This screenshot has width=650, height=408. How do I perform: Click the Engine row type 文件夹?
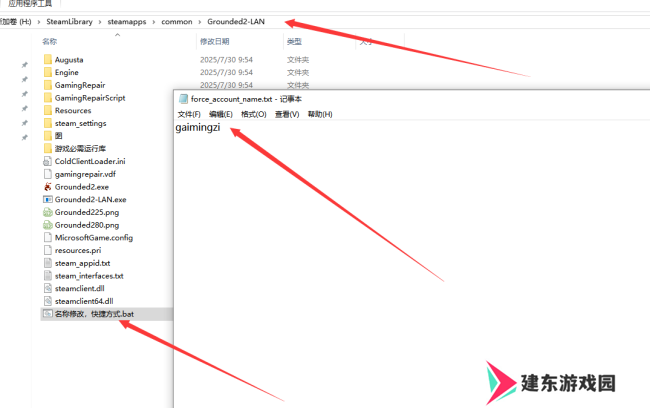click(x=298, y=73)
